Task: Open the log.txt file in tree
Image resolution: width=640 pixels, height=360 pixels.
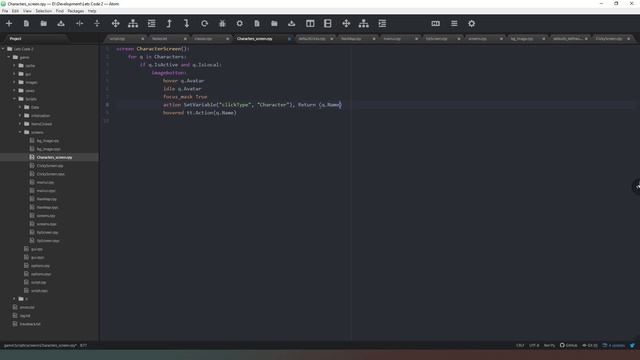Action: [x=25, y=316]
